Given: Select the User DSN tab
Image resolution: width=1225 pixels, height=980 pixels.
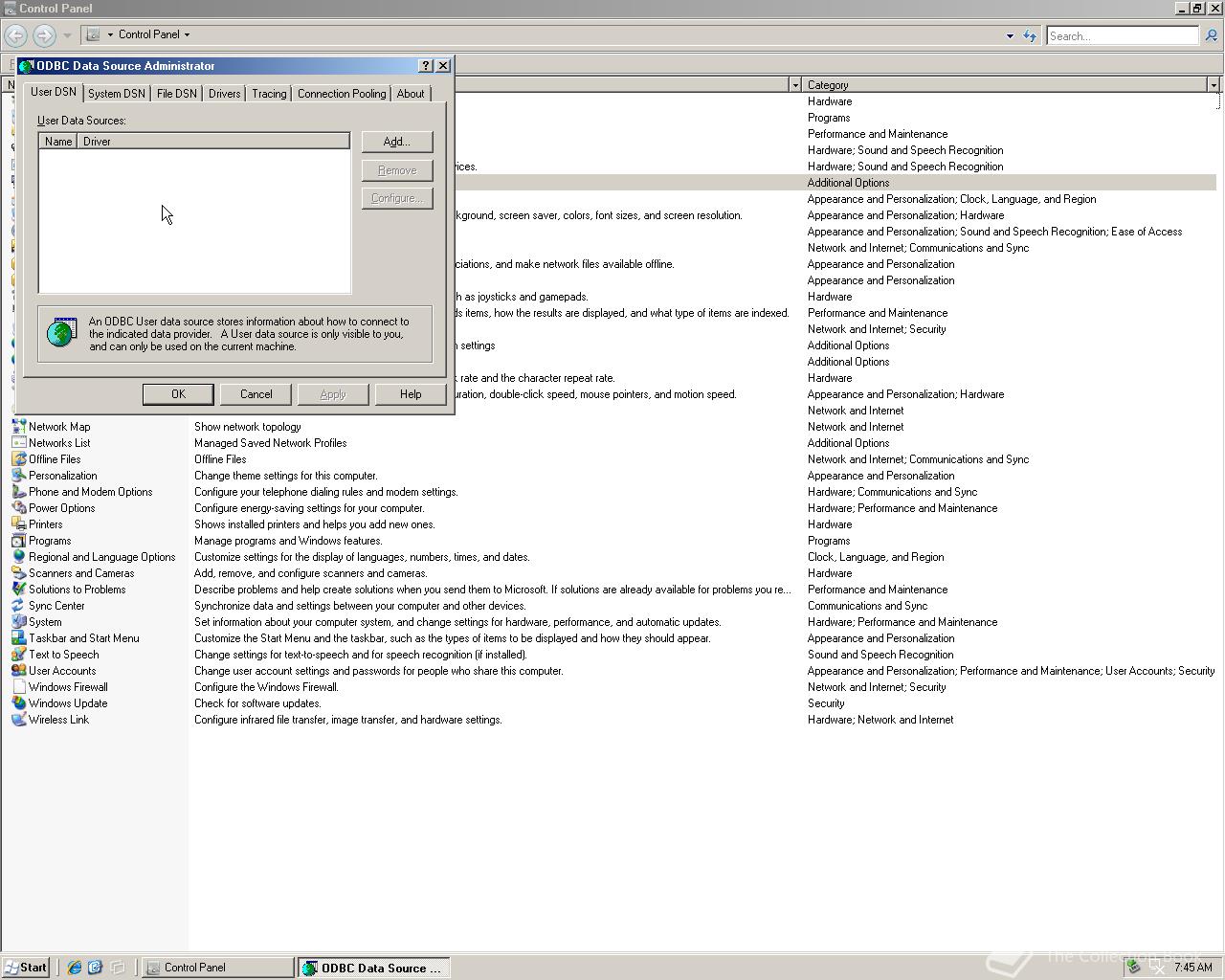Looking at the screenshot, I should (54, 92).
